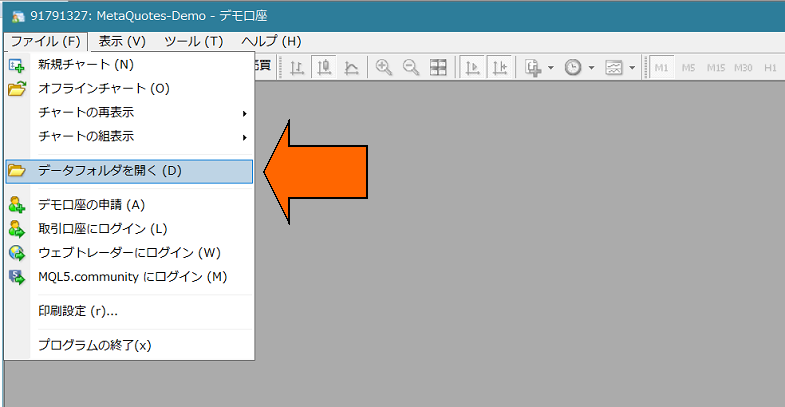Select the M30 timeframe button
Screen dimensions: 785x407
[x=743, y=67]
